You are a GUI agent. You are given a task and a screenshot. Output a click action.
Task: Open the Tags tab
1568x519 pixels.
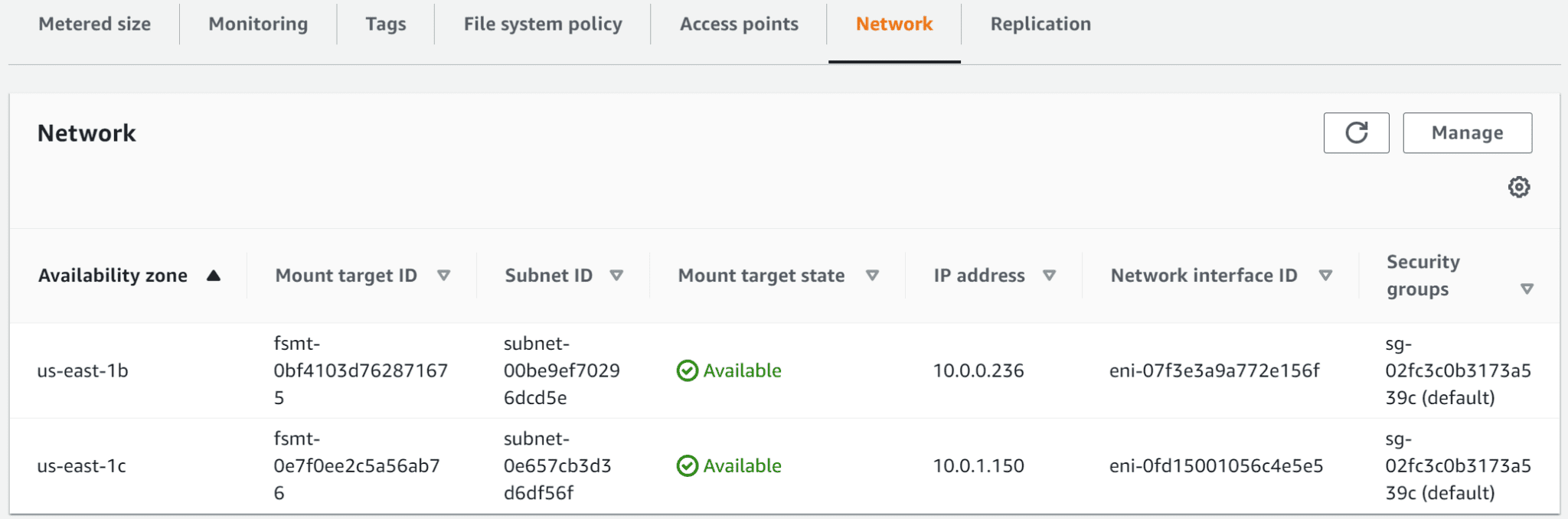[x=385, y=24]
